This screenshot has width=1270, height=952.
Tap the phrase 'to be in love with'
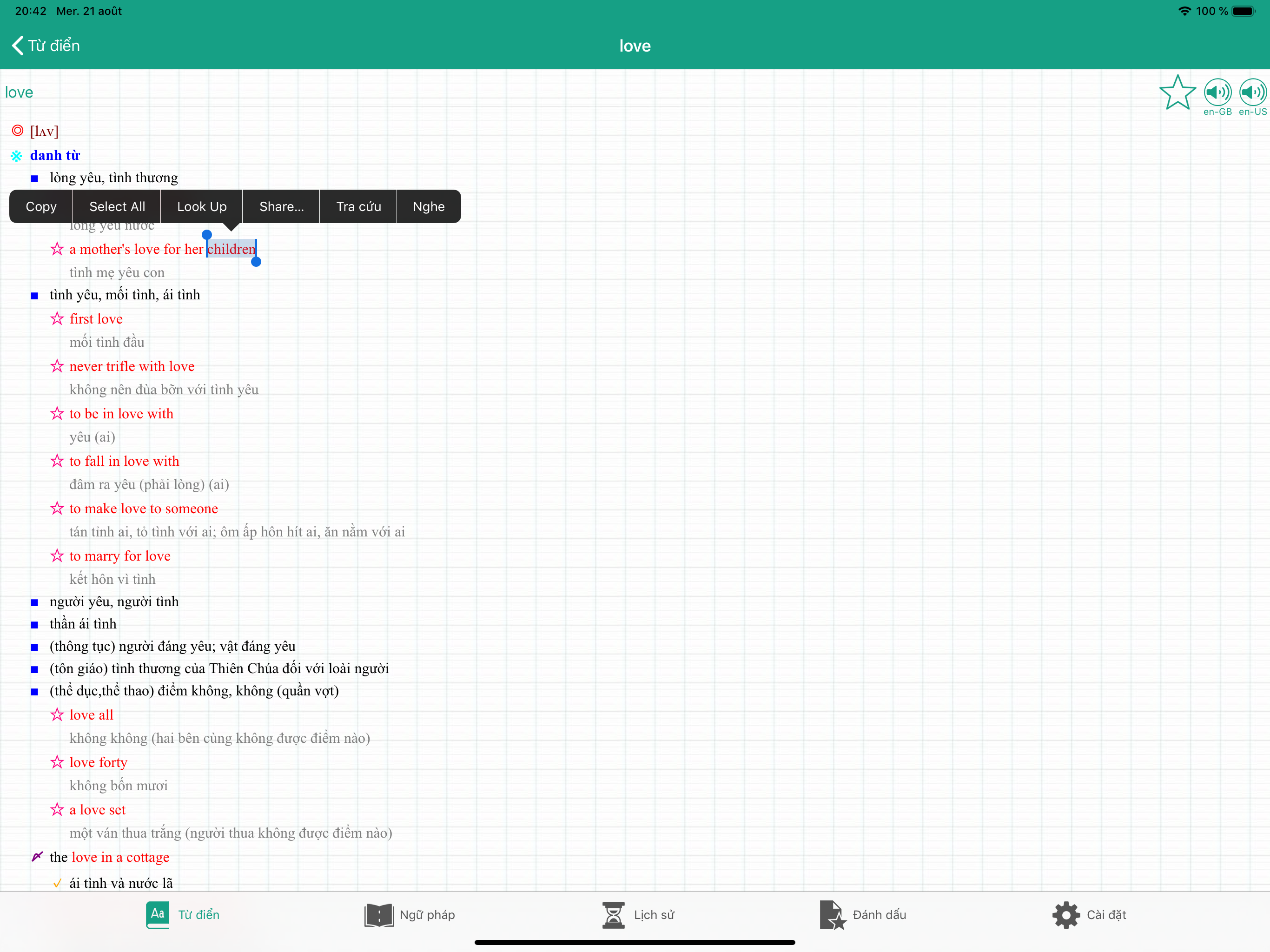point(122,413)
